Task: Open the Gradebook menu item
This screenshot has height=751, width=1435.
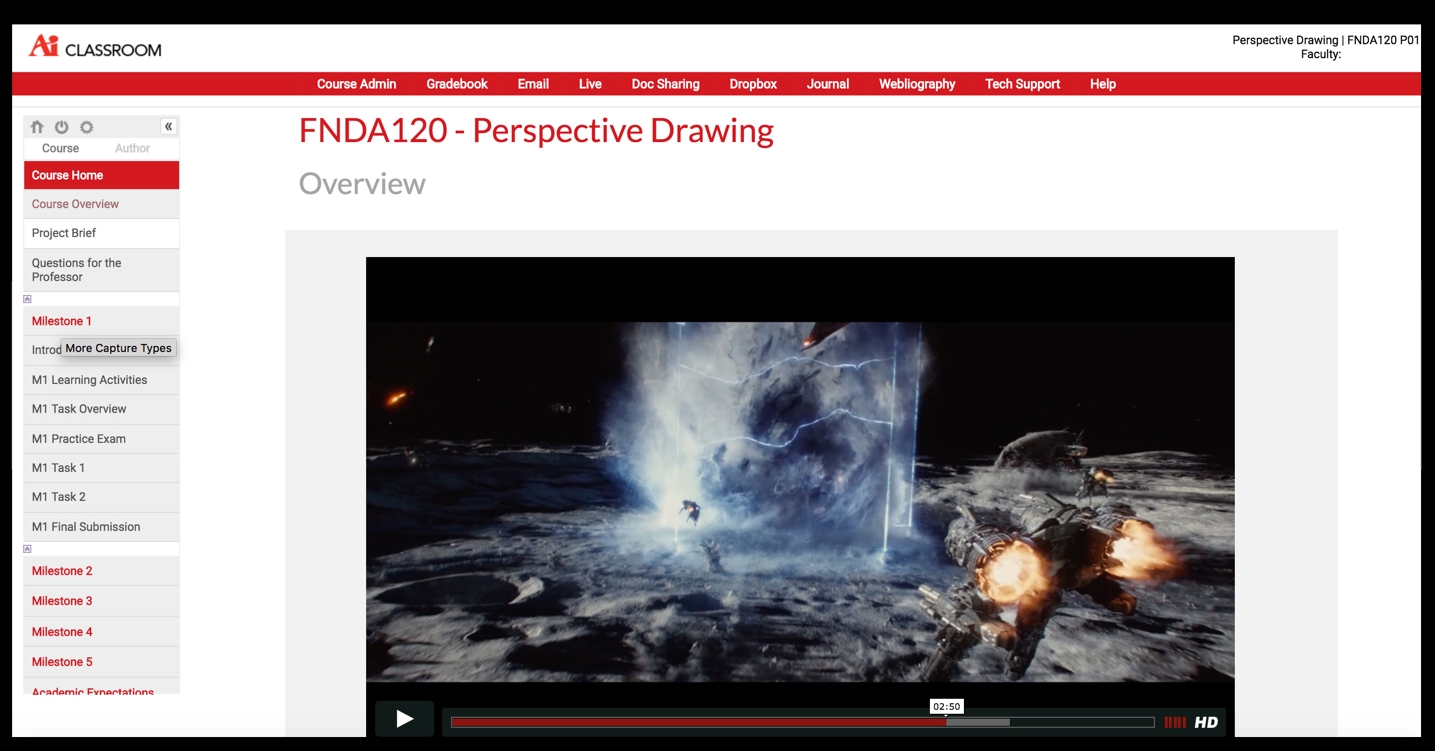Action: (x=457, y=84)
